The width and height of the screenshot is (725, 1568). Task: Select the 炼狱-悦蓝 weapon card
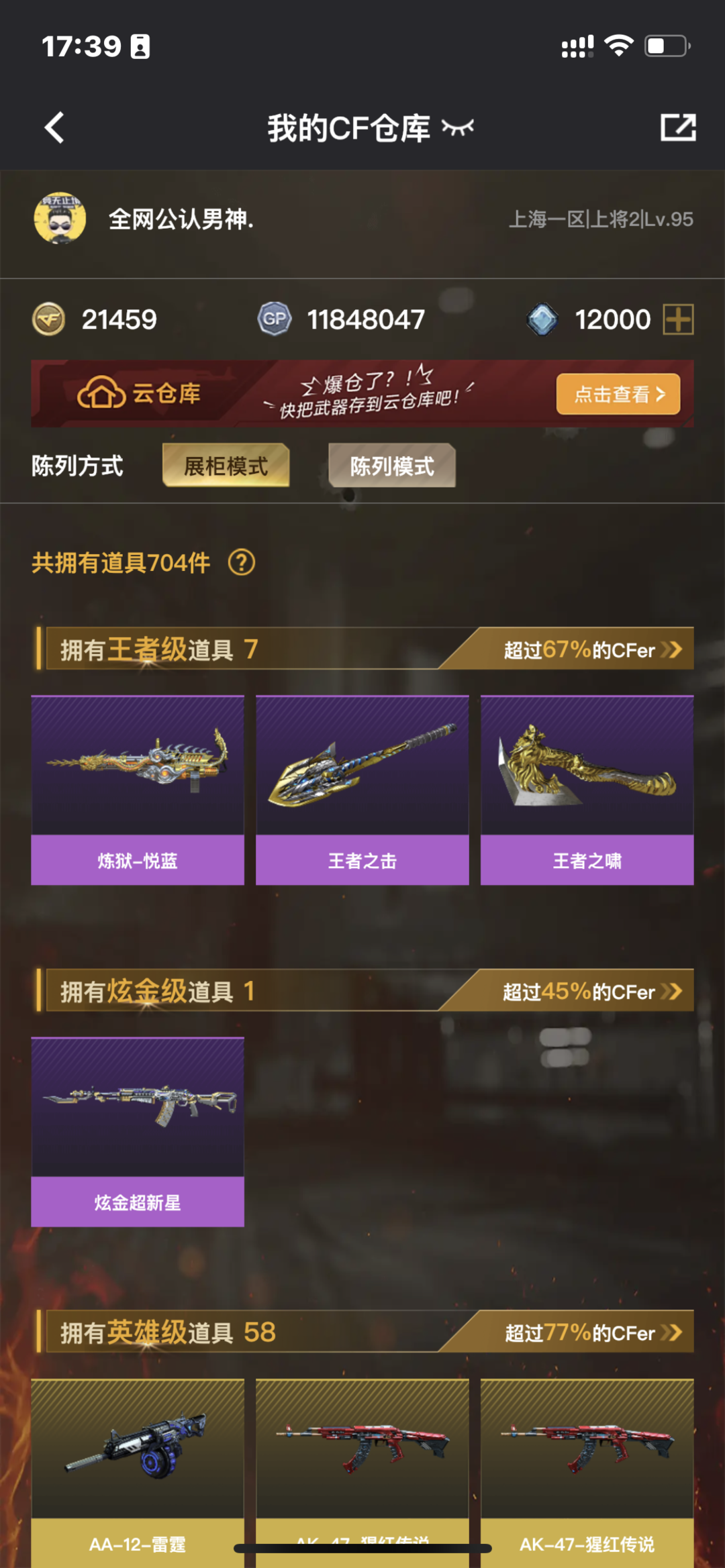pyautogui.click(x=138, y=790)
